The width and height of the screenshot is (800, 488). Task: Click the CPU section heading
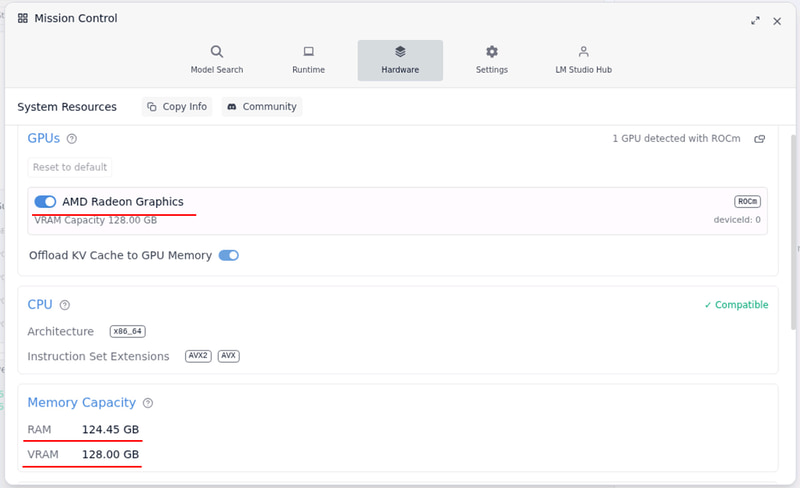click(40, 305)
